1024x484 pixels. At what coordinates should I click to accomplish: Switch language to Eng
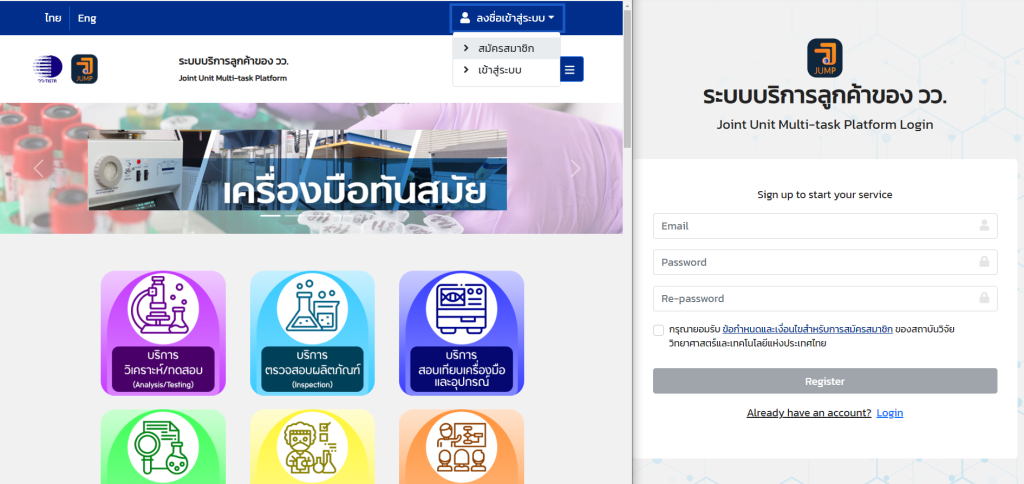tap(87, 18)
